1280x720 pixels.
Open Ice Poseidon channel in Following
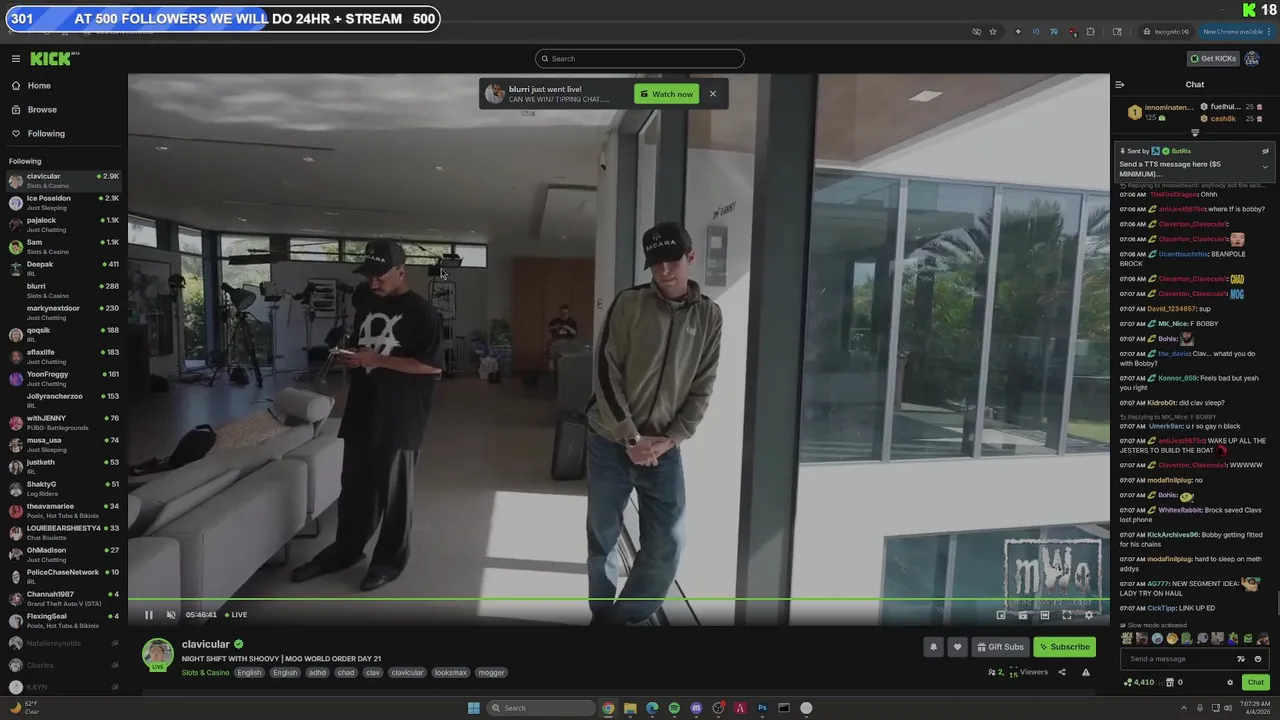[62, 203]
